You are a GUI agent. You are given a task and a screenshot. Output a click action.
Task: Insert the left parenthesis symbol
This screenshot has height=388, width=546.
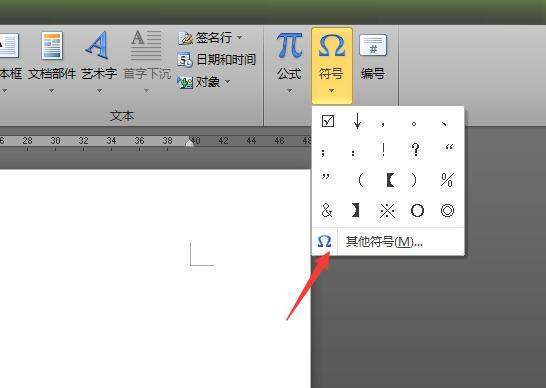click(361, 180)
